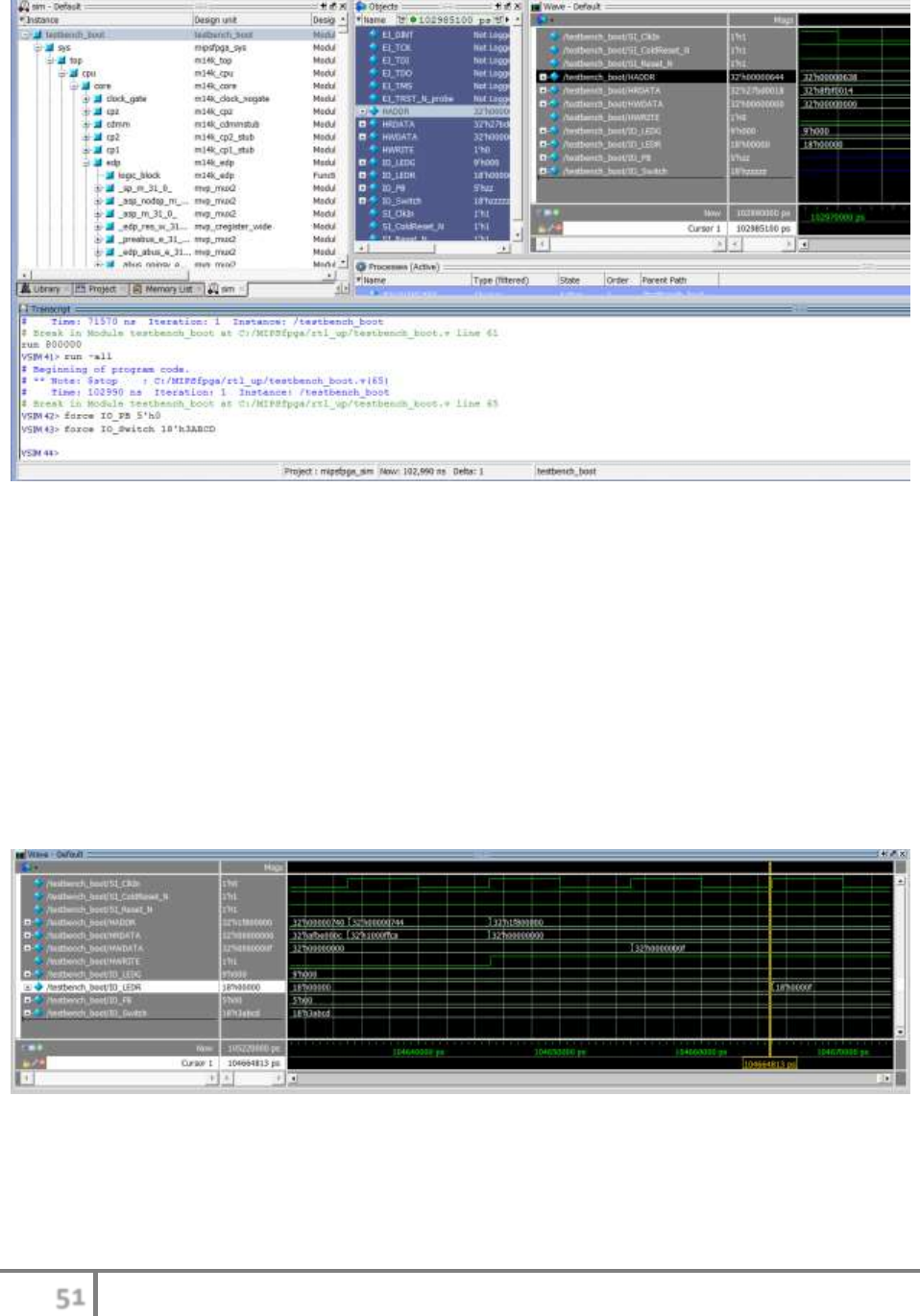Expand HADDR signal in top Wave window
The width and height of the screenshot is (920, 1316).
tap(543, 77)
